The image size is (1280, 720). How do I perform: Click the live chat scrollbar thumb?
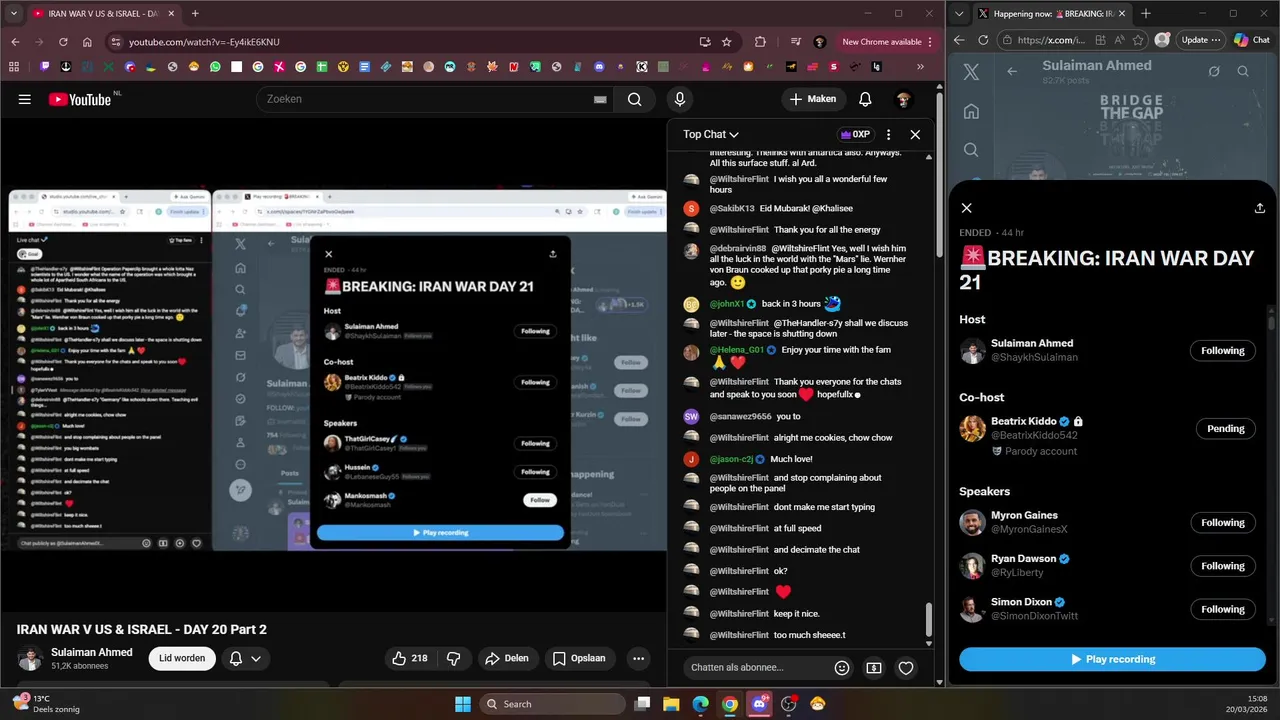pos(929,620)
